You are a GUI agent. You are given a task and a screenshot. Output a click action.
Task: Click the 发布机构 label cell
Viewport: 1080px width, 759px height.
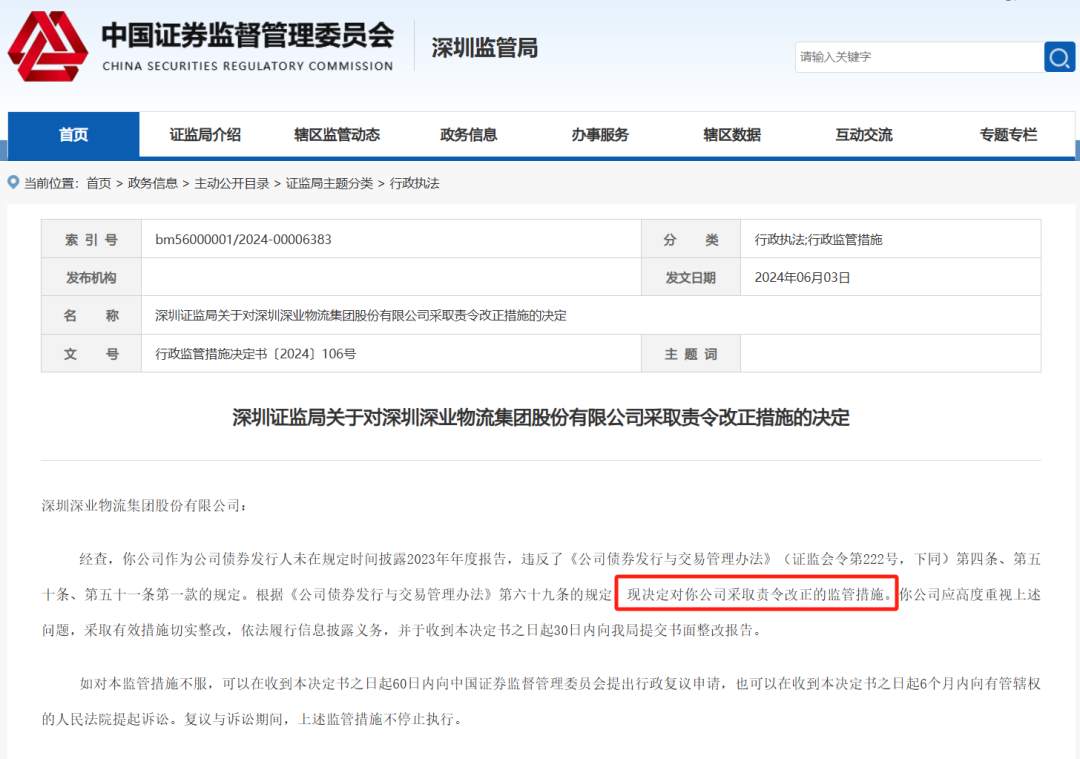(92, 278)
